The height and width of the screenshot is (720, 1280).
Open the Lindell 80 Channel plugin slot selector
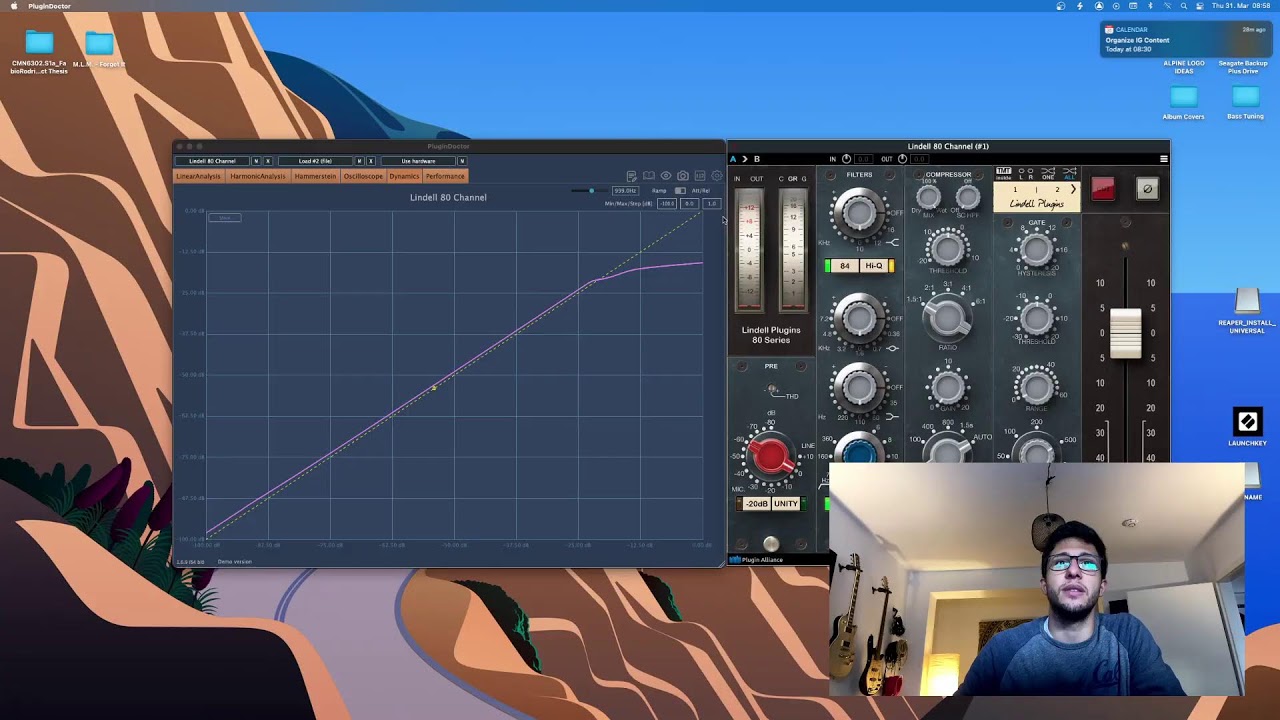[x=212, y=161]
